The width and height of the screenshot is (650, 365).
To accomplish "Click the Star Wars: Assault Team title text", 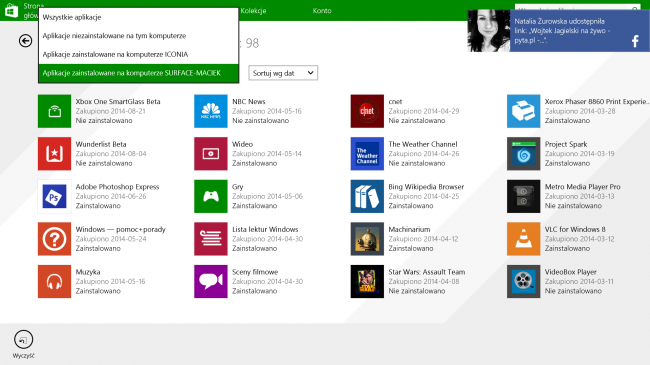I will [427, 272].
